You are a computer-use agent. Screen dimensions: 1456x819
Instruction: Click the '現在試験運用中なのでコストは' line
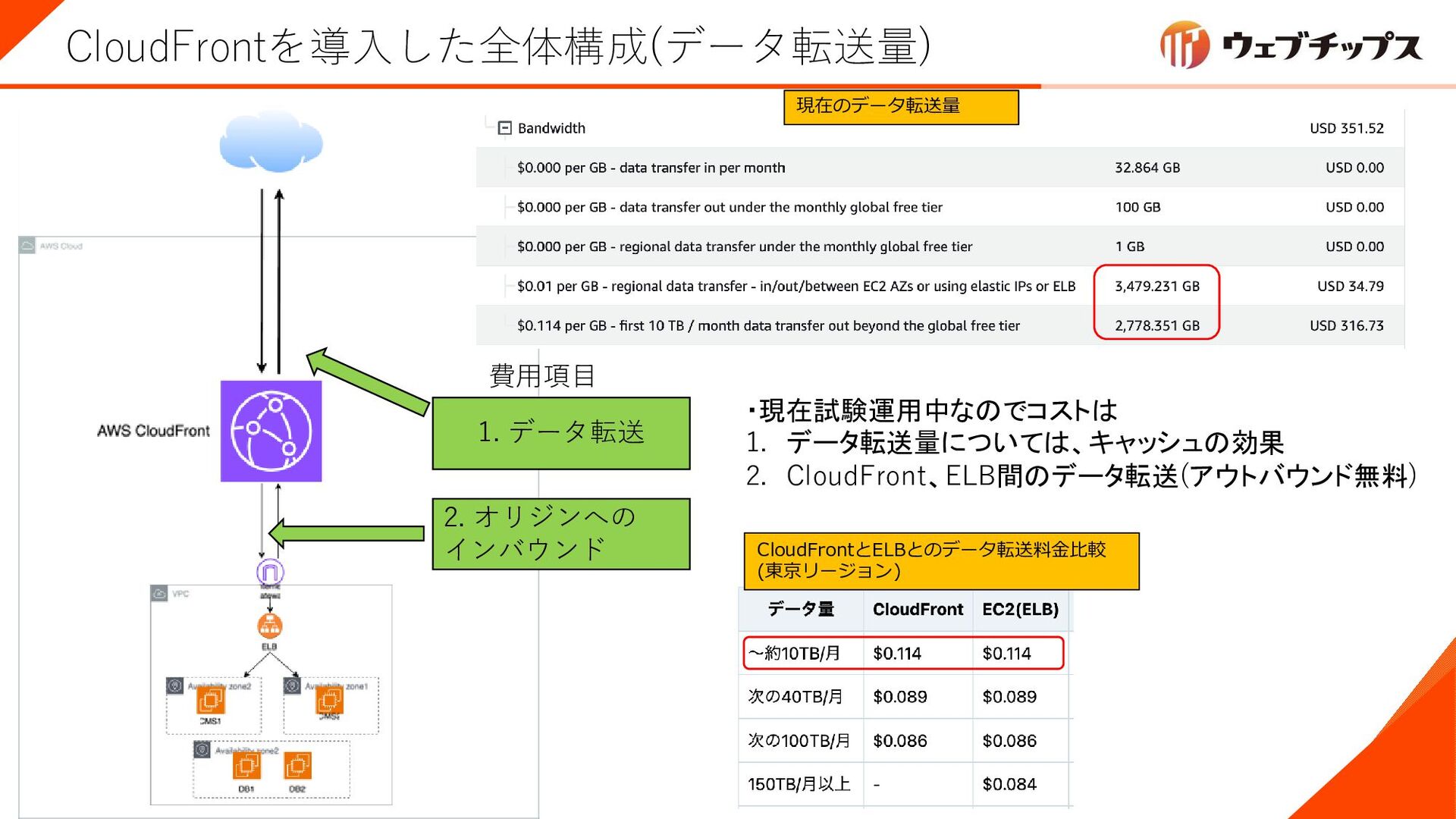tap(933, 410)
